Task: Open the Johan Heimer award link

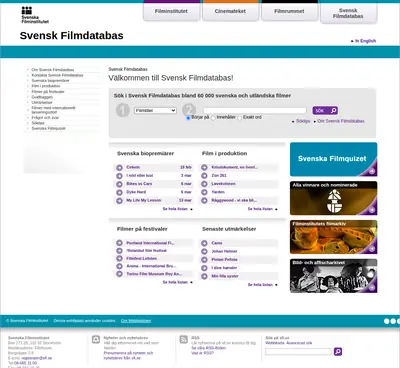Action: pyautogui.click(x=224, y=251)
